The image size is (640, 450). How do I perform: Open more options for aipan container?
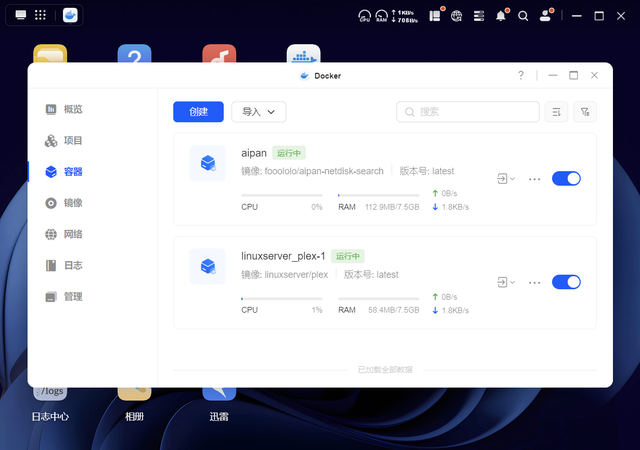(534, 179)
